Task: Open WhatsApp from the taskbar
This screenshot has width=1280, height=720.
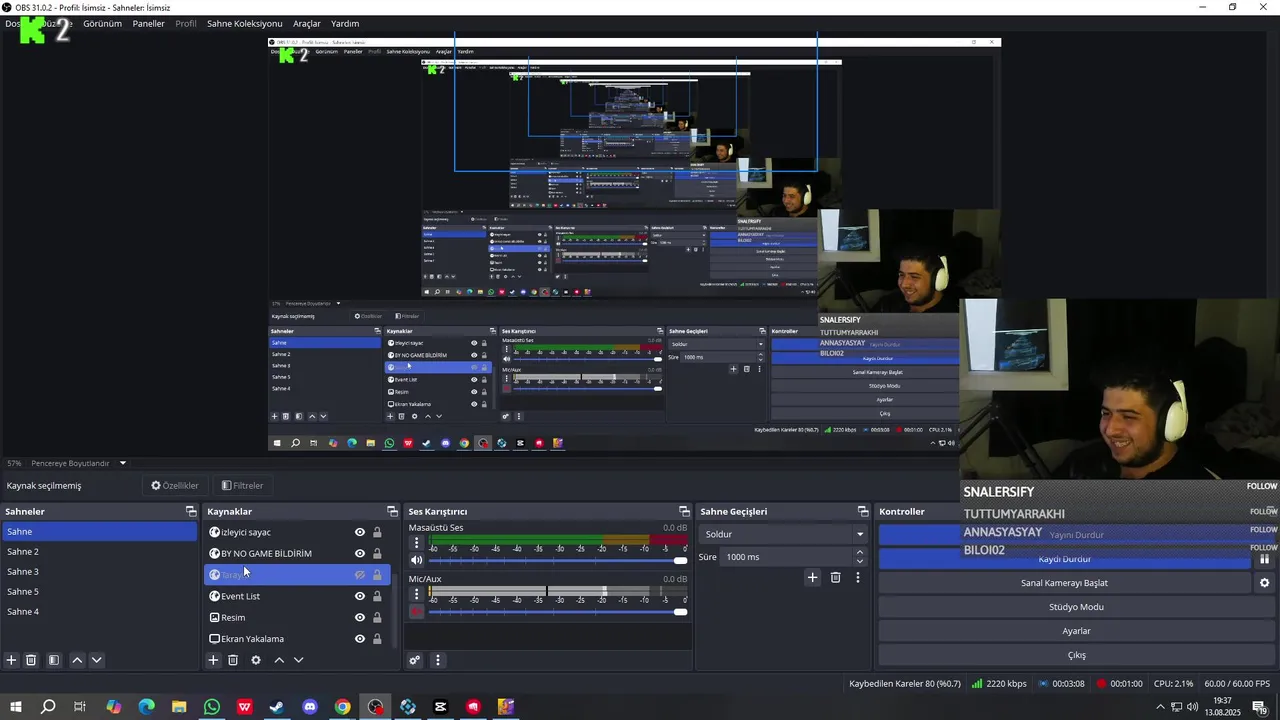Action: [x=212, y=707]
